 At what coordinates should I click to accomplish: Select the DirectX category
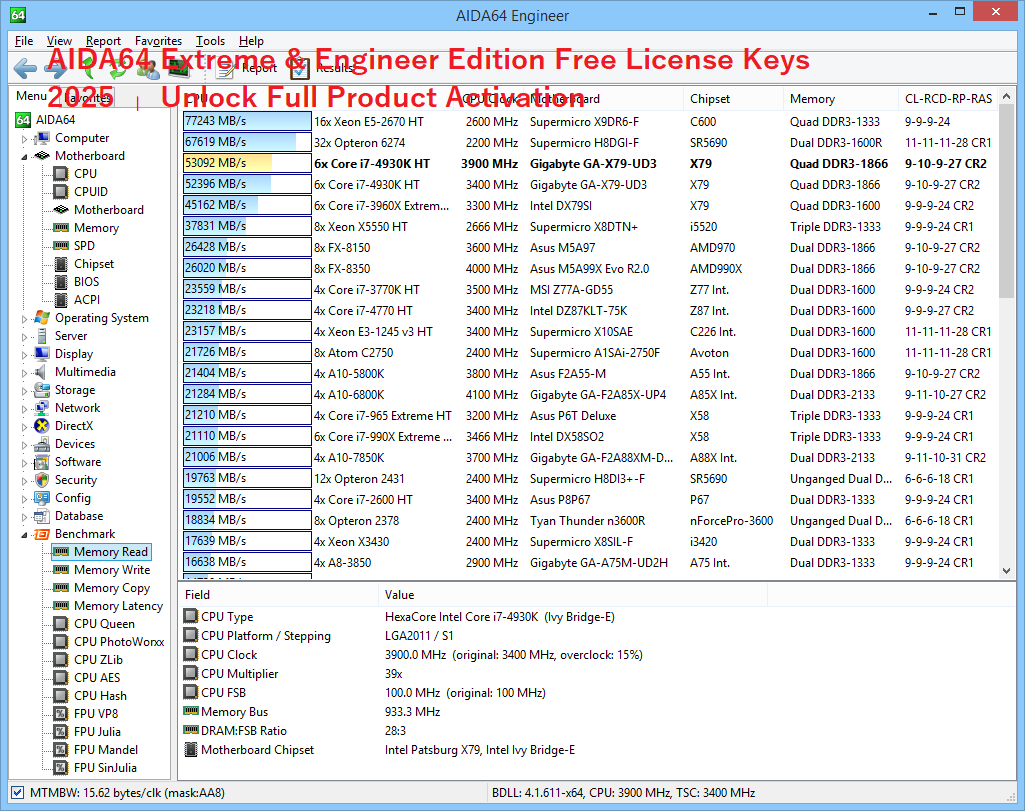click(74, 425)
